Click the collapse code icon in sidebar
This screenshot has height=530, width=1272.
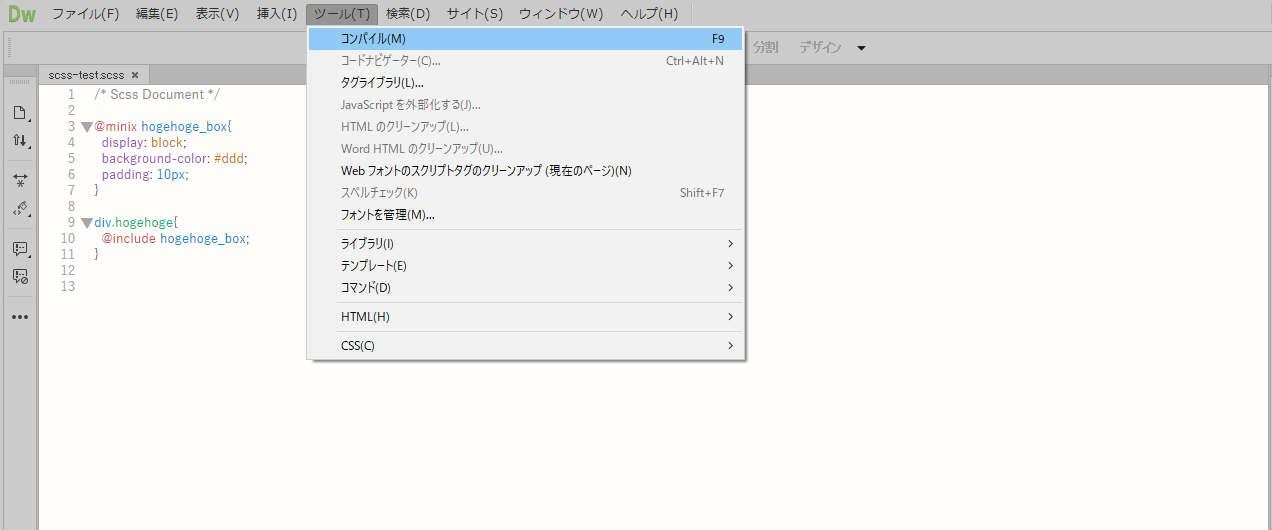(19, 181)
